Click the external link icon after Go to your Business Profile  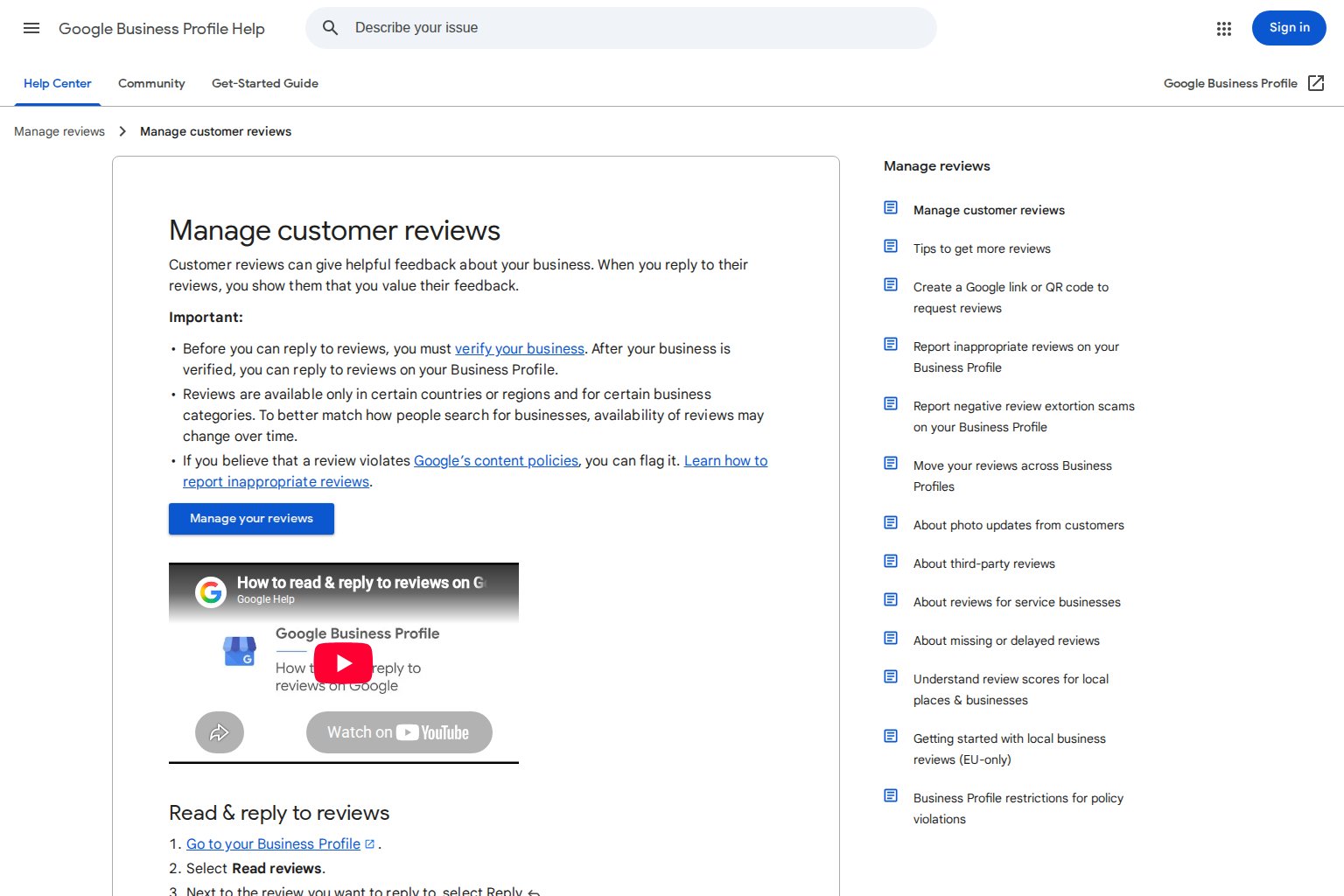point(370,844)
